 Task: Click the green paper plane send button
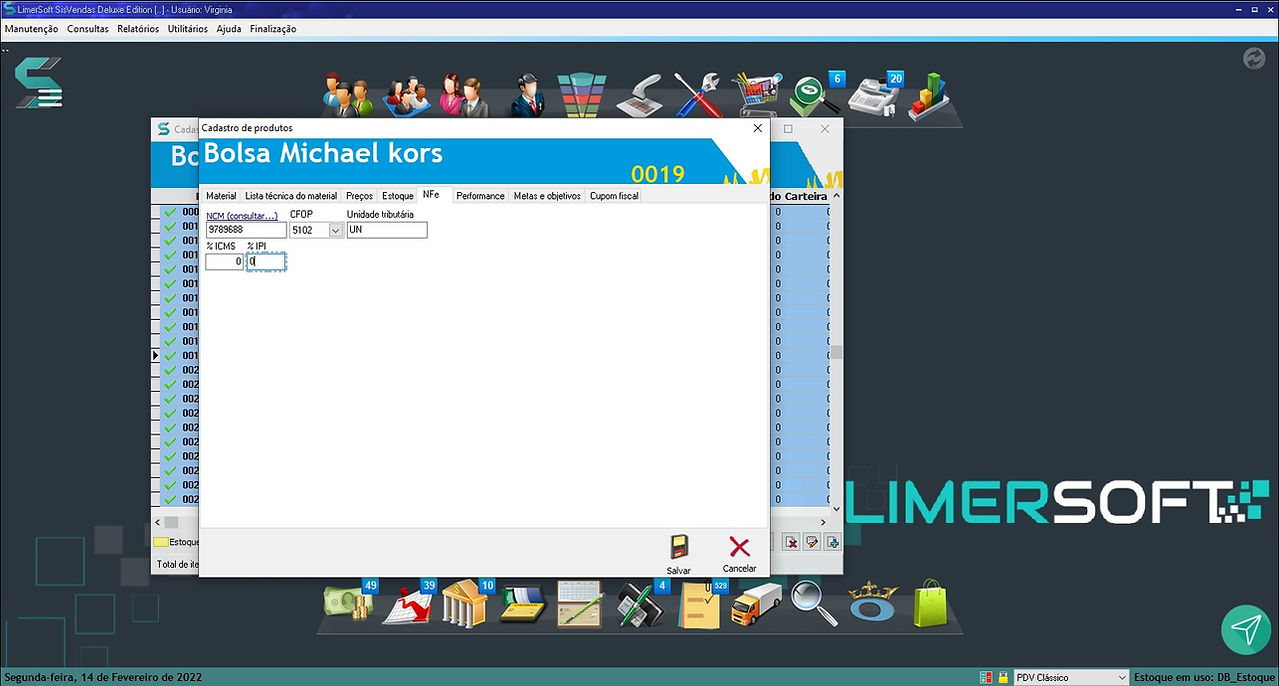click(1245, 629)
